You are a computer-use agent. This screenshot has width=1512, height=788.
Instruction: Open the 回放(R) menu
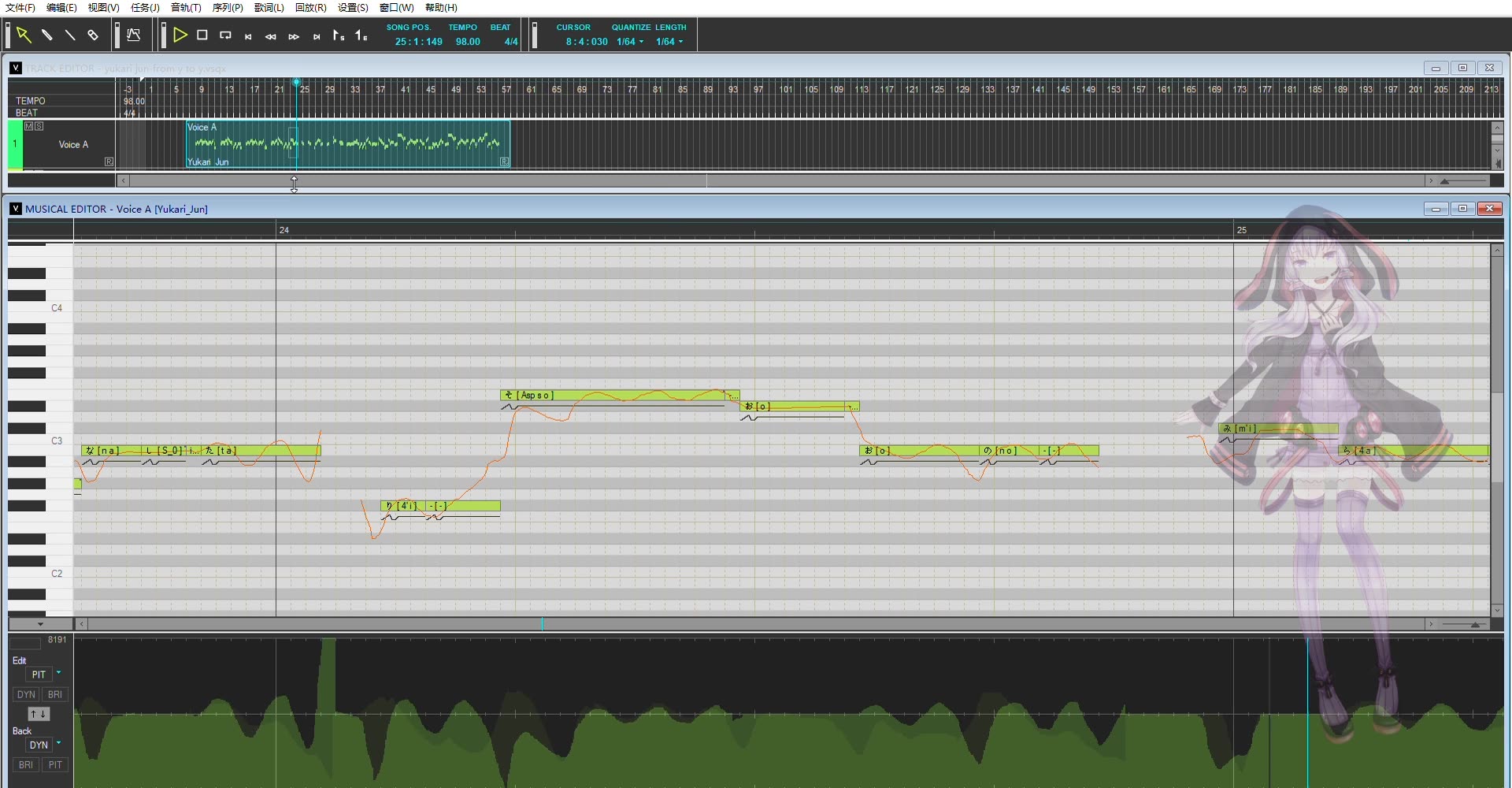pos(310,8)
